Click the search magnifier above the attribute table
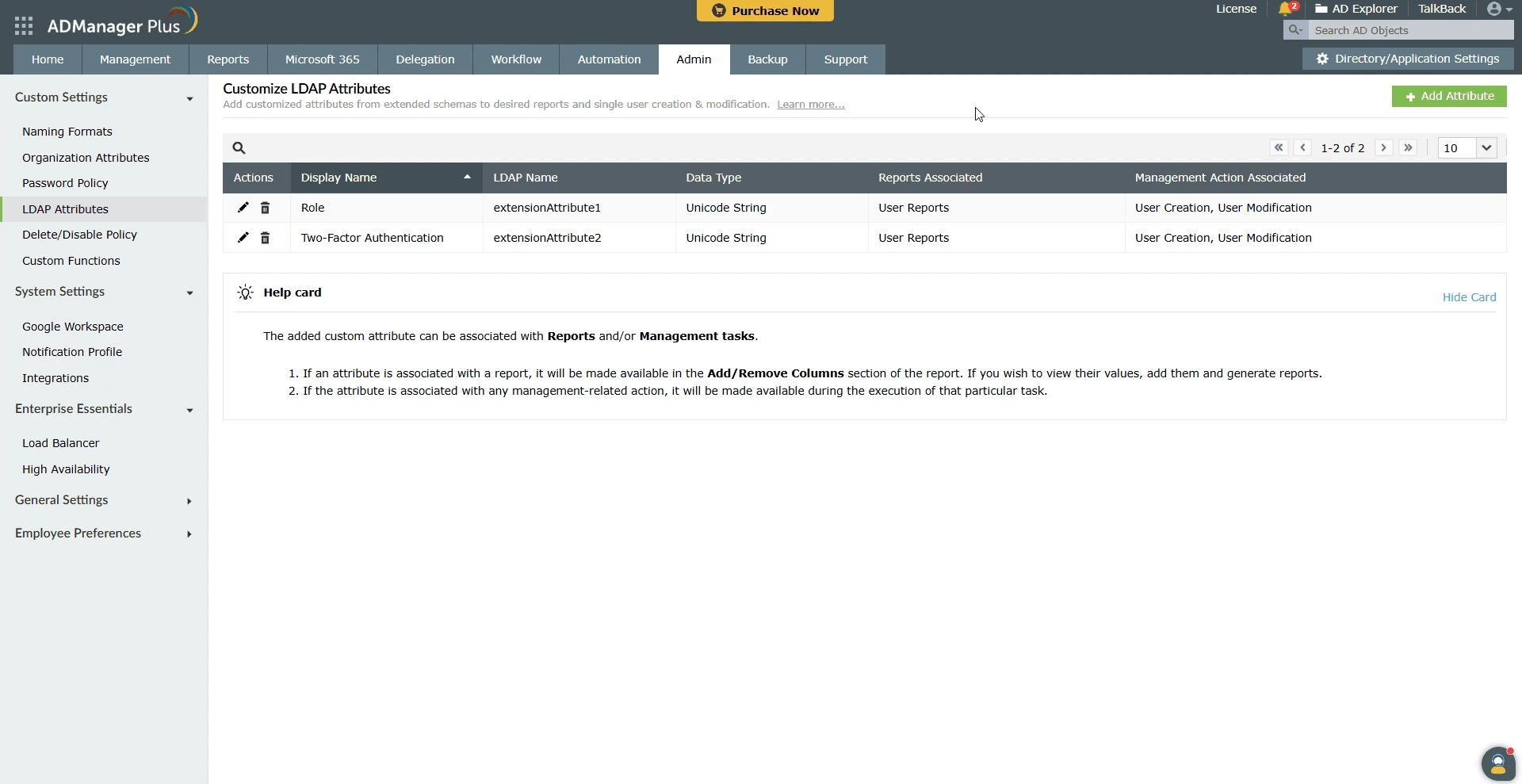The width and height of the screenshot is (1522, 784). click(239, 148)
